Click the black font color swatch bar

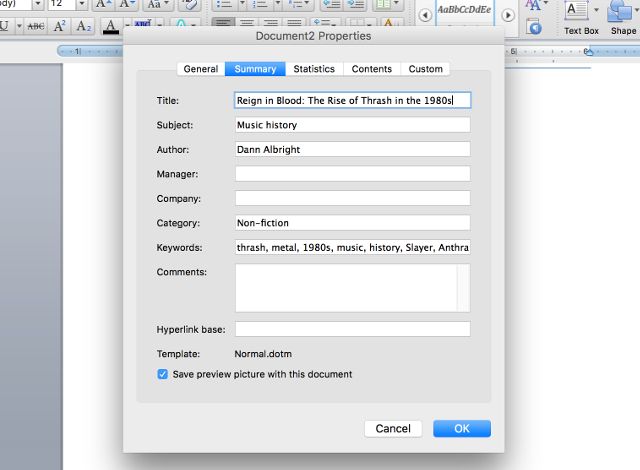[x=110, y=32]
